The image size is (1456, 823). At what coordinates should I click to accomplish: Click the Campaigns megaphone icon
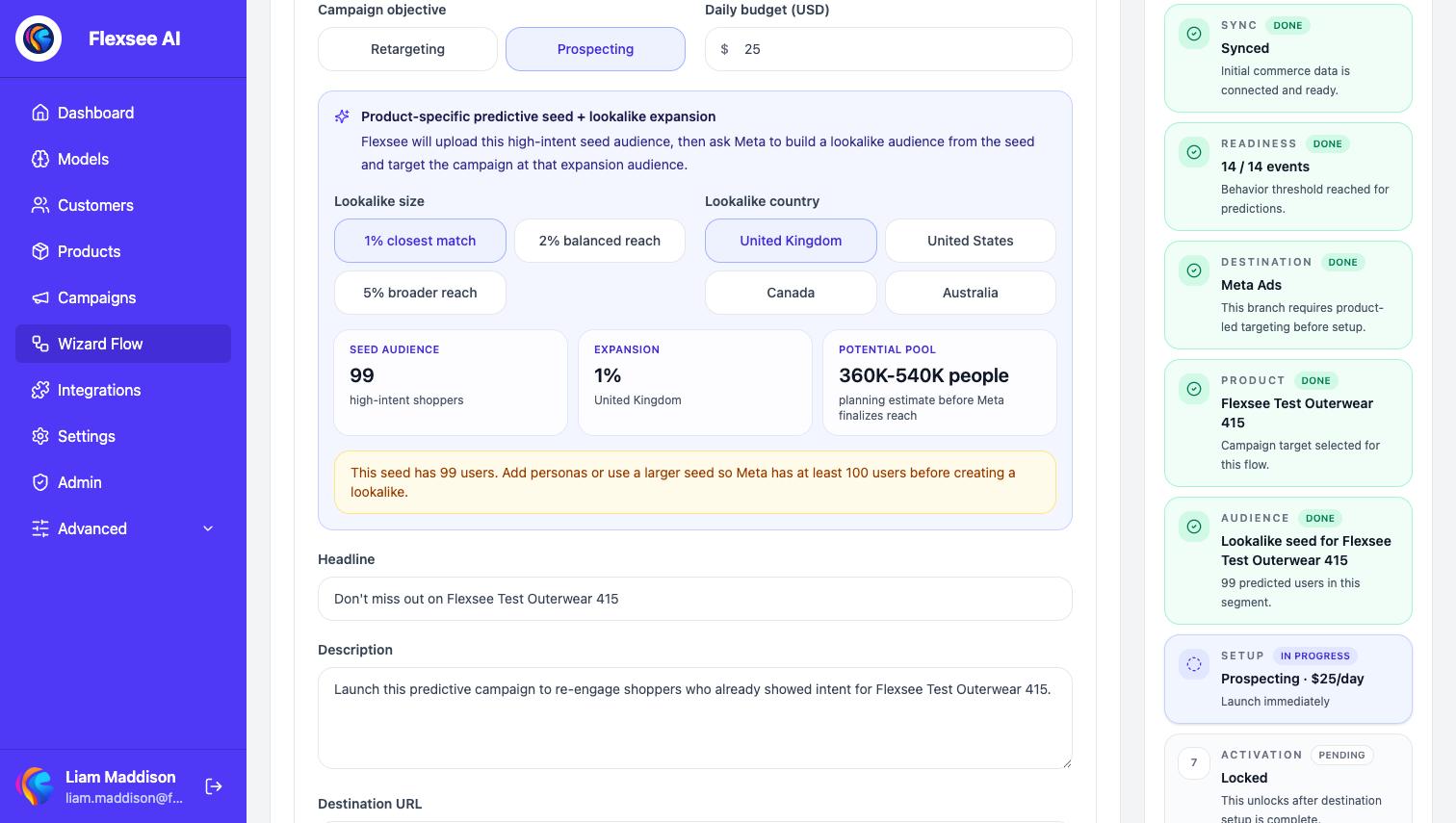coord(40,297)
